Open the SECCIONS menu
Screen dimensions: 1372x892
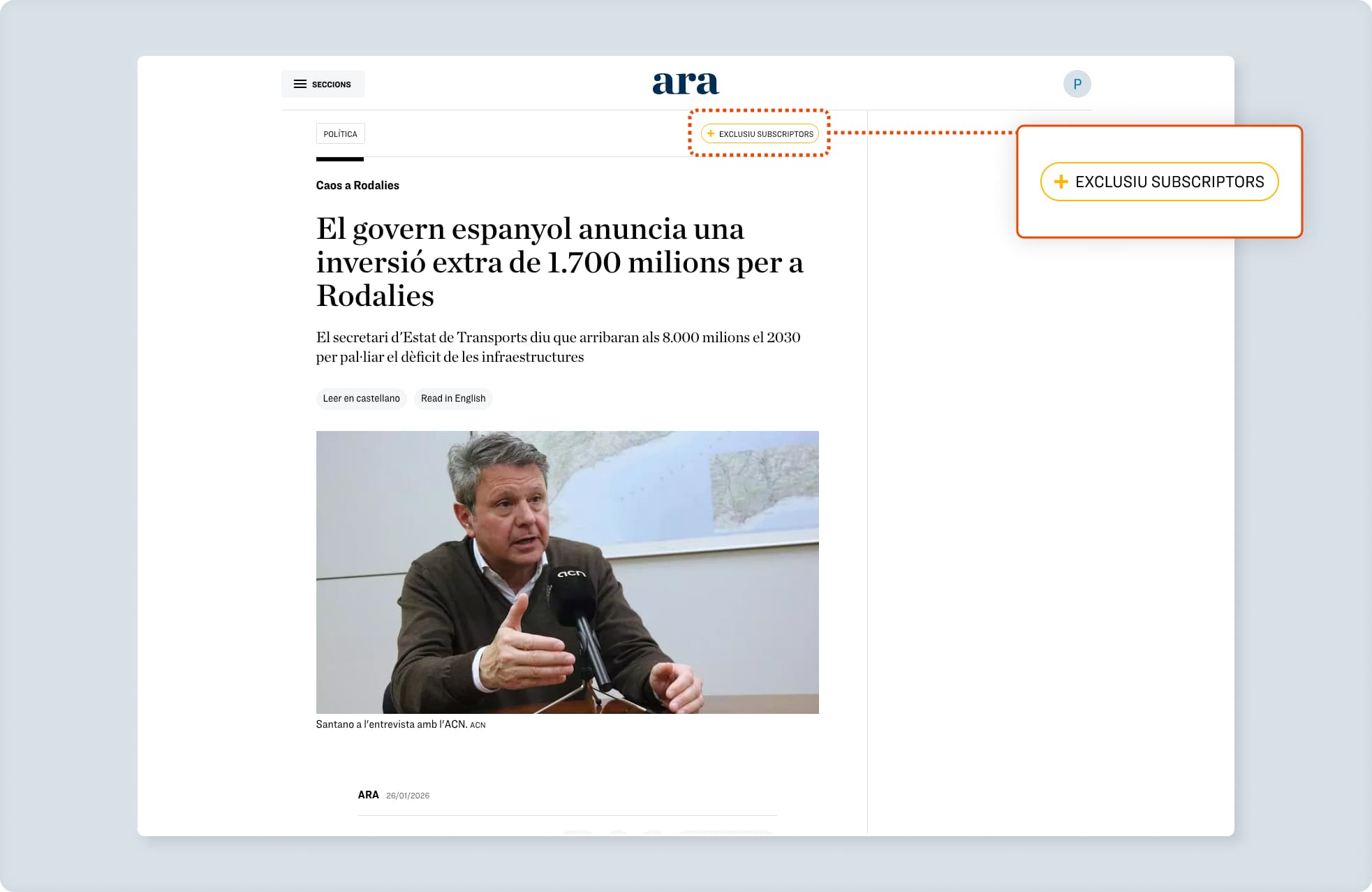pos(323,84)
